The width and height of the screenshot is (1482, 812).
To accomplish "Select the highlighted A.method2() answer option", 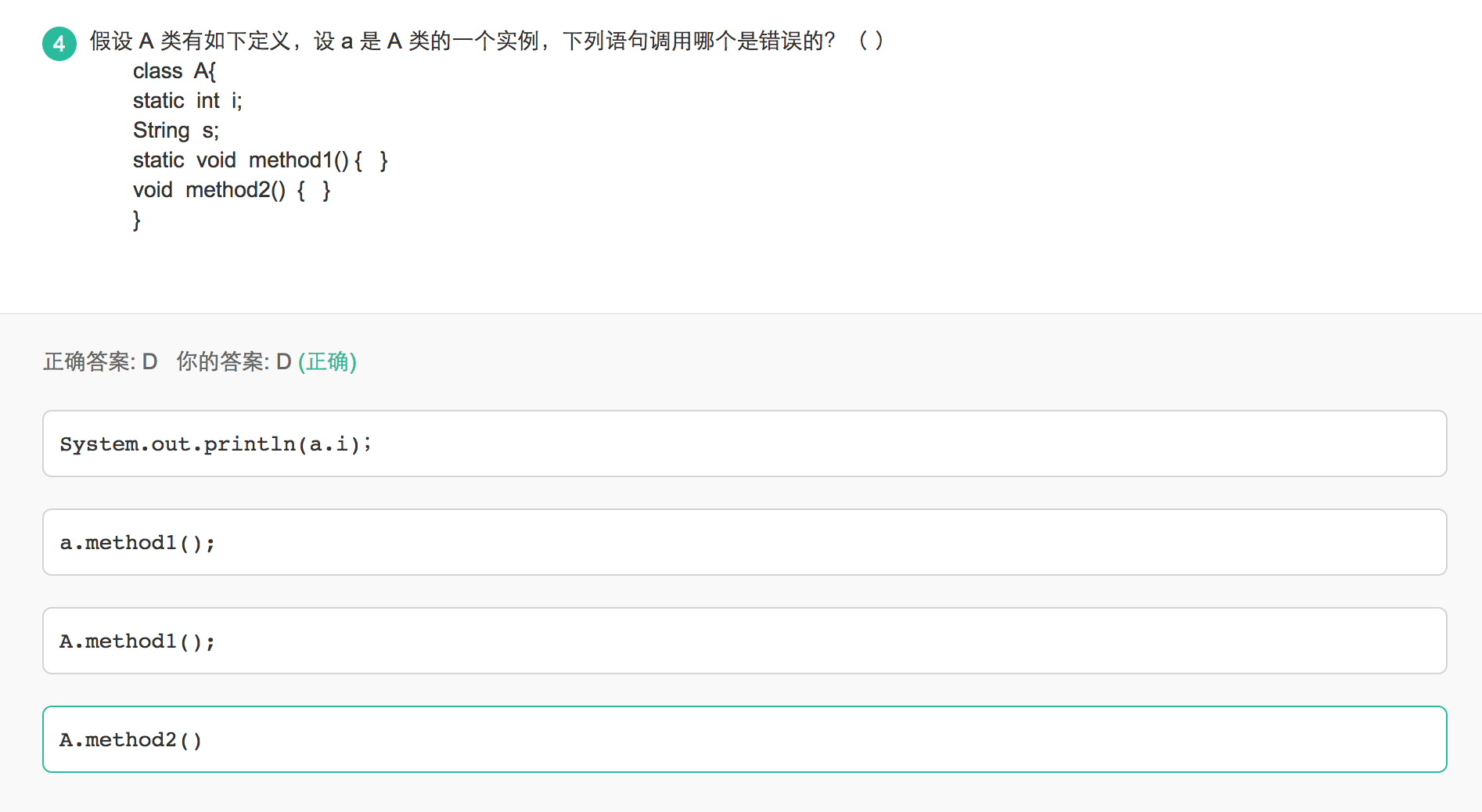I will 744,739.
